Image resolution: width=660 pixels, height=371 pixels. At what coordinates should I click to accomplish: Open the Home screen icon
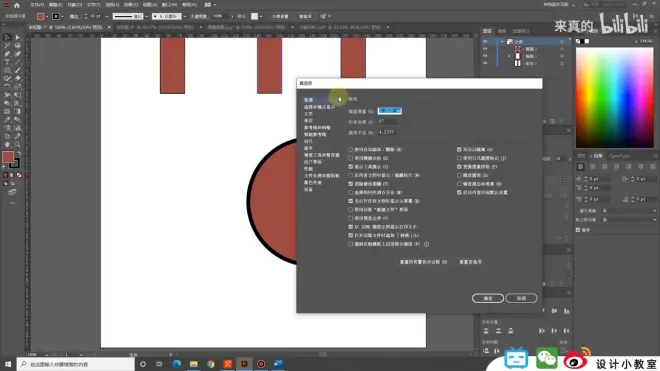(16, 5)
